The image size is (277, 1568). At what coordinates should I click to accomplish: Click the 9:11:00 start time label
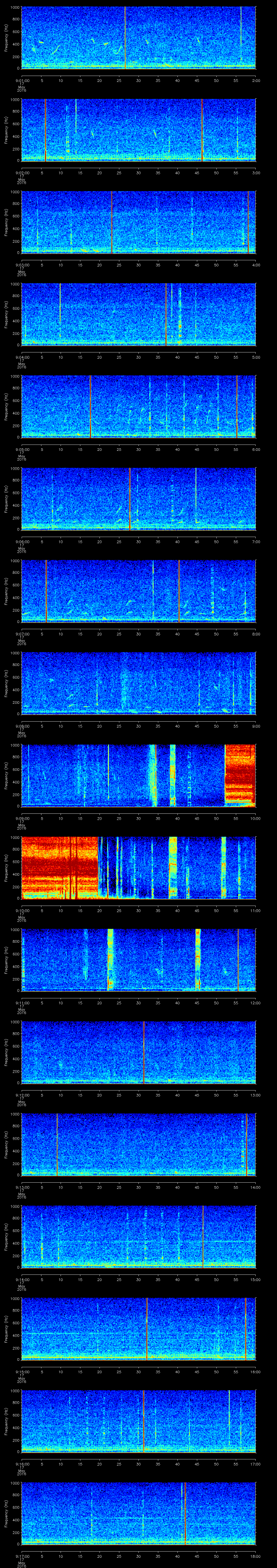coord(22,1003)
